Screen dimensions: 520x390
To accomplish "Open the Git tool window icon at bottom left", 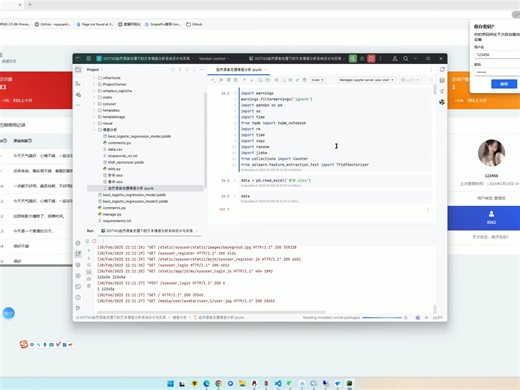I will pos(78,308).
